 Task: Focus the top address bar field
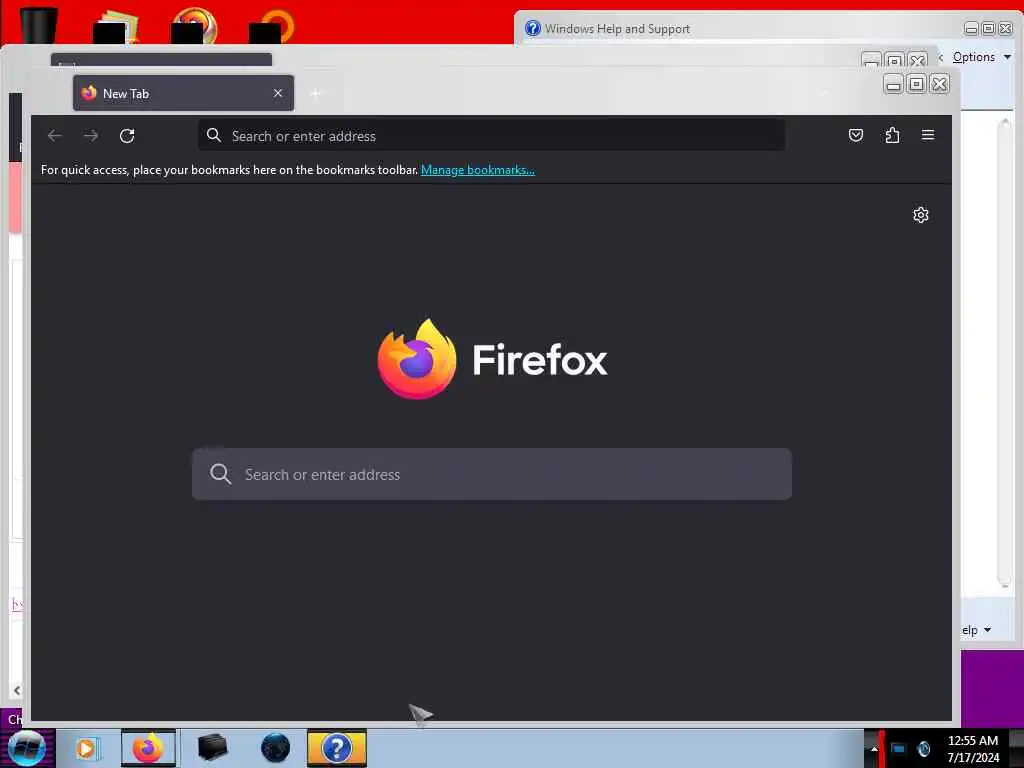coord(491,135)
